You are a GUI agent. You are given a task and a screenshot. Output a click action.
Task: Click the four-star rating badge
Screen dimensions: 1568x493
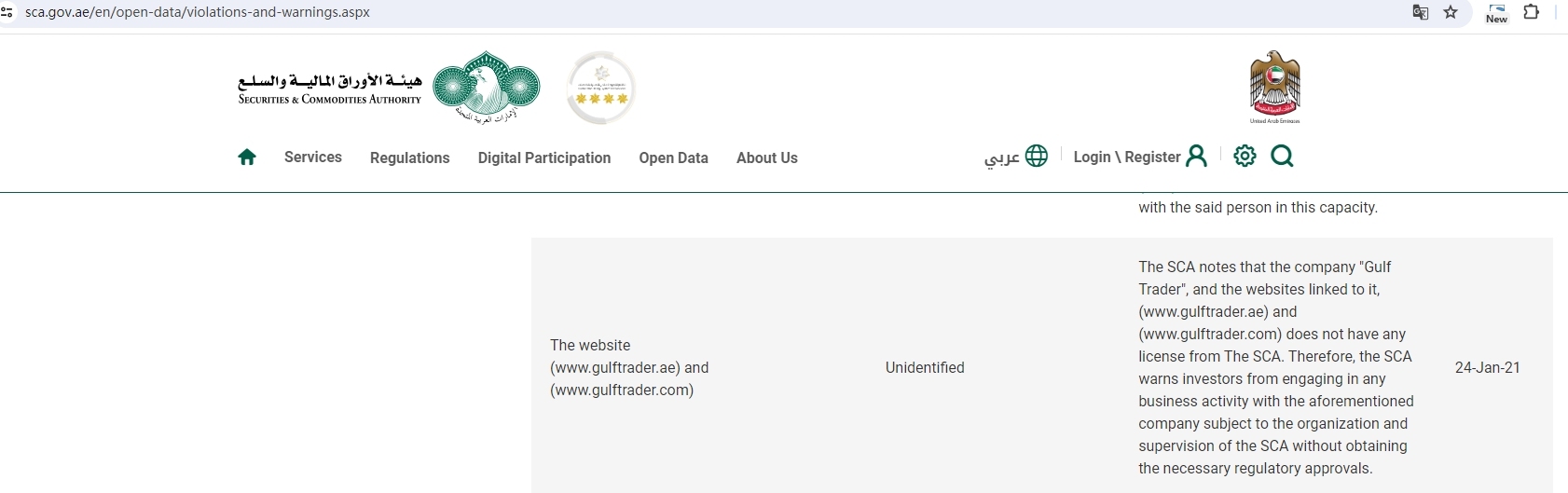click(x=601, y=89)
